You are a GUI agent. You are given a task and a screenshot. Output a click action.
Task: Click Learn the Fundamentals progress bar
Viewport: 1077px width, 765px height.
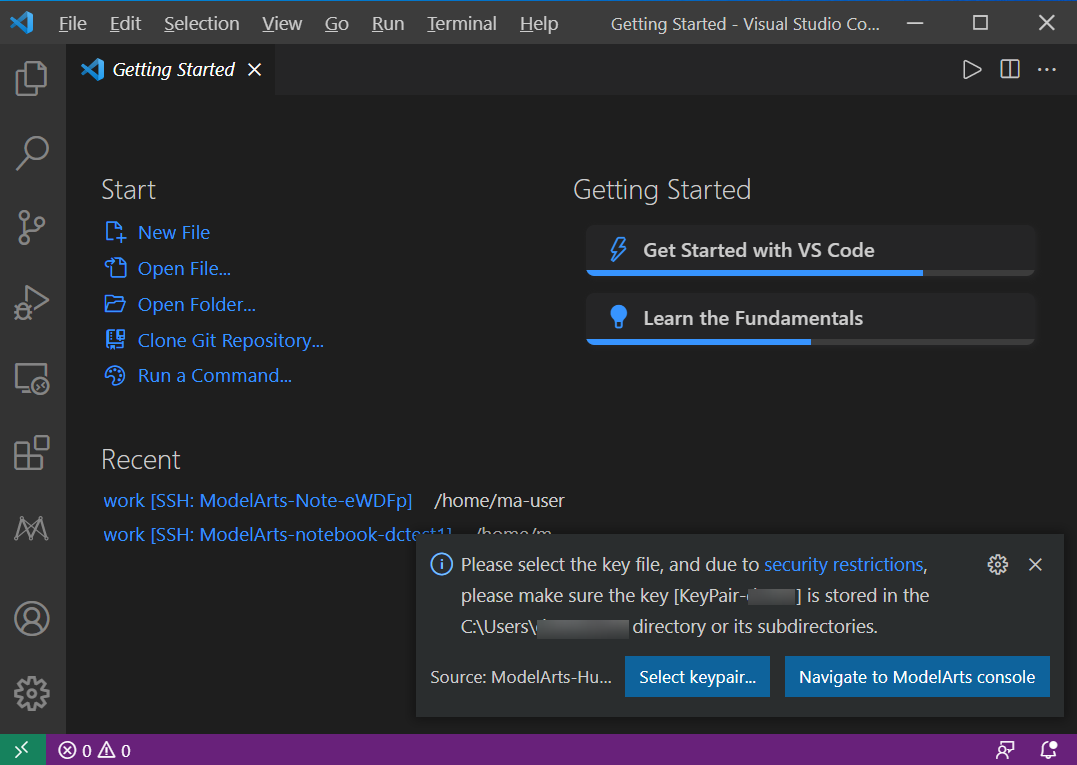tap(810, 342)
